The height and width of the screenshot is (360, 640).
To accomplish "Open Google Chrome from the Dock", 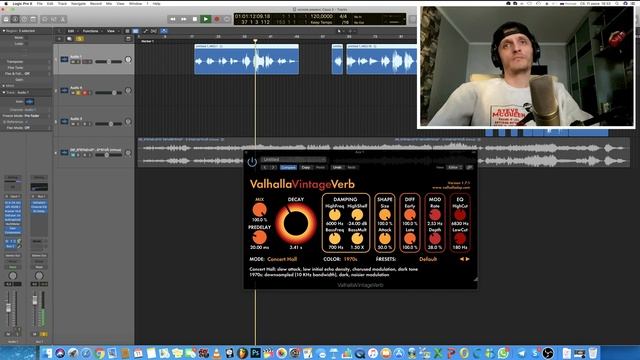I will coord(99,353).
